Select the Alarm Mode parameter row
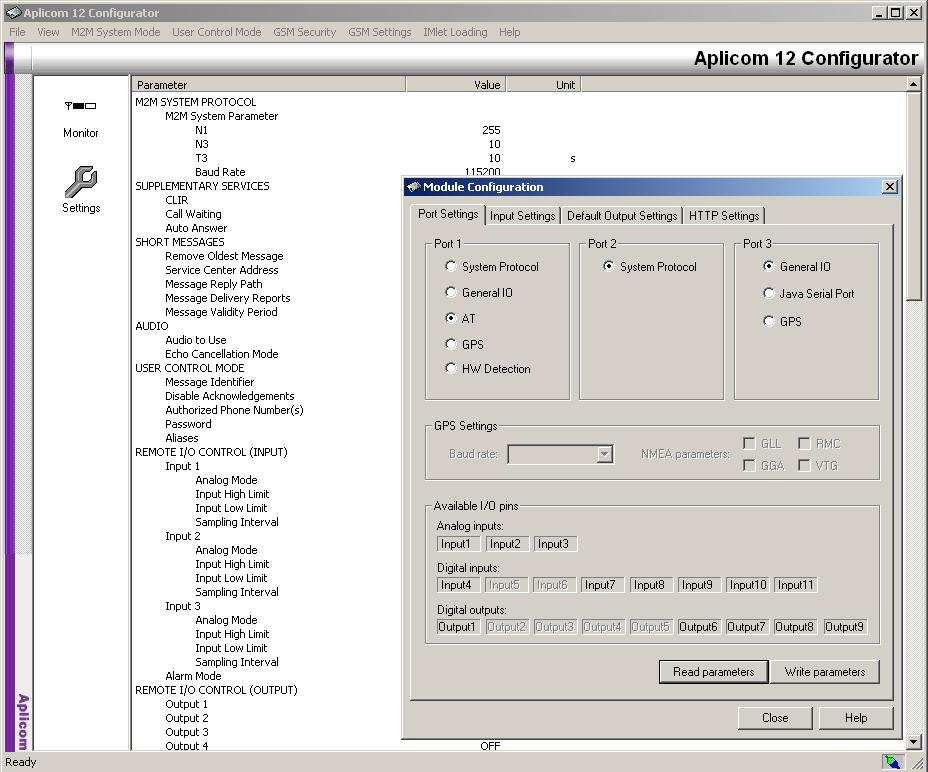This screenshot has height=772, width=928. click(193, 676)
